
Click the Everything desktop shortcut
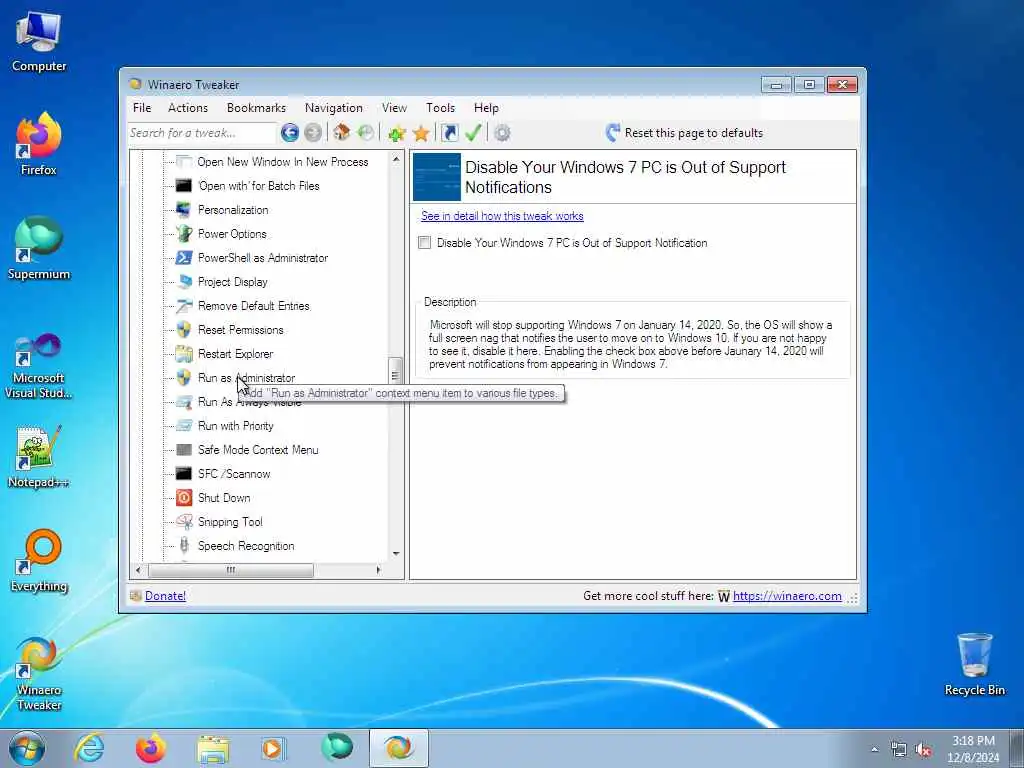point(39,560)
